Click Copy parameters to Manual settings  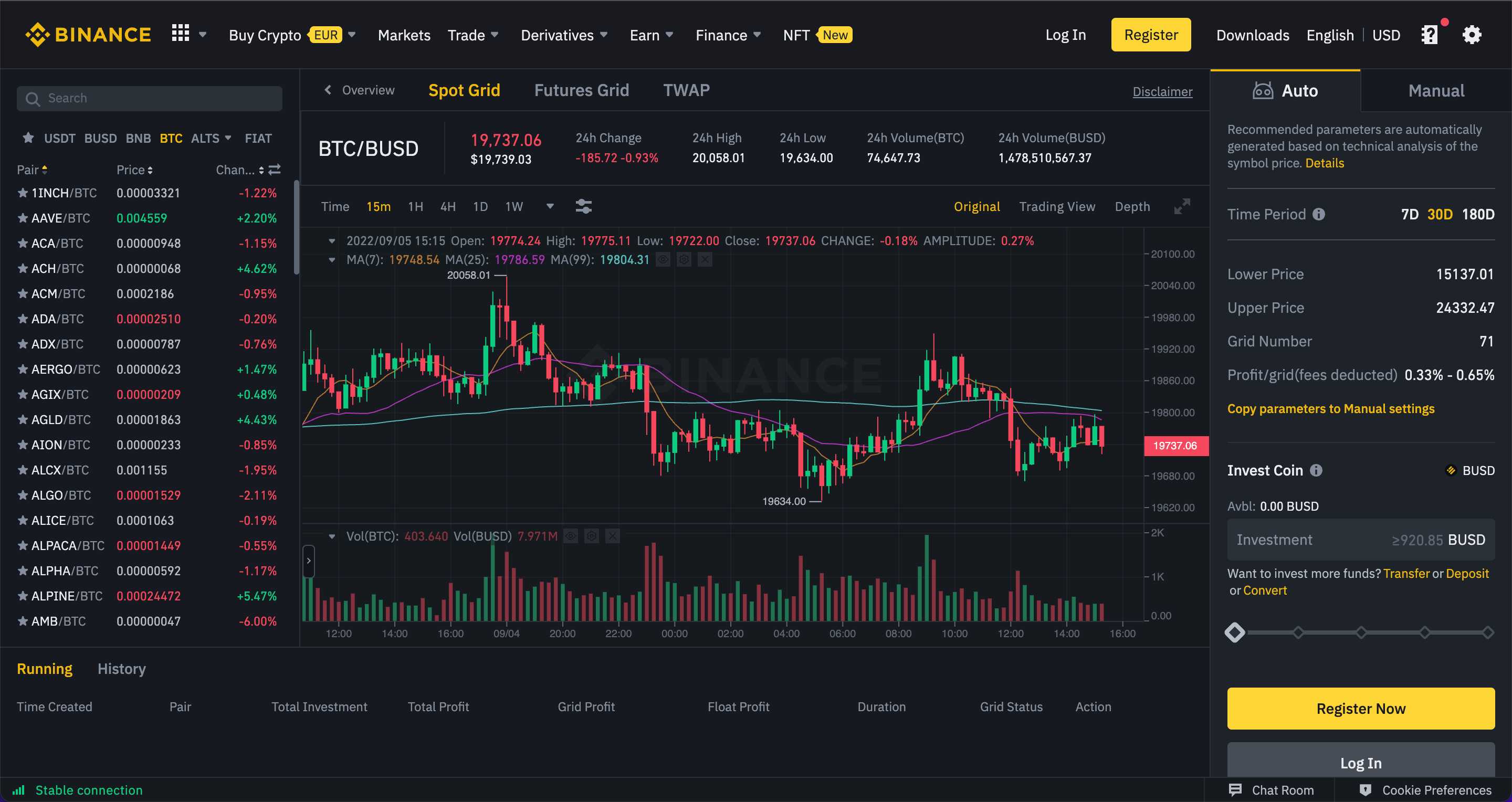tap(1331, 408)
